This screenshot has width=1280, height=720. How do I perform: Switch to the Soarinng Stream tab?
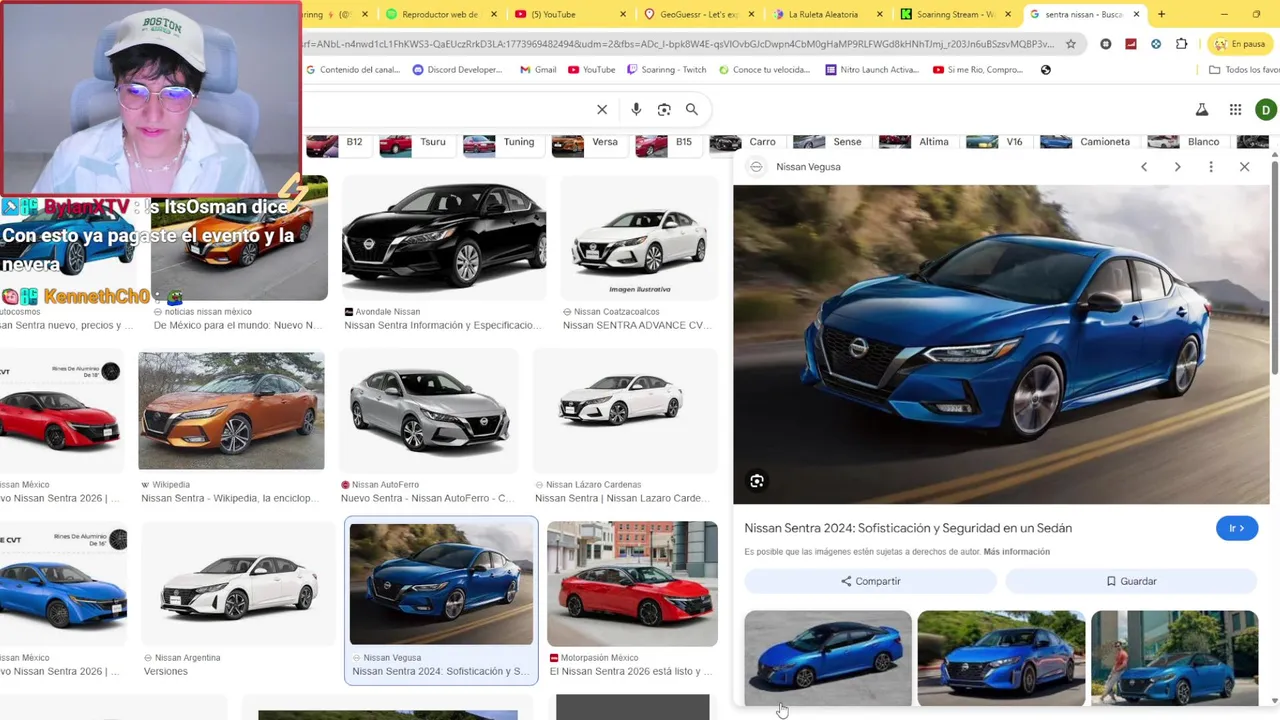pos(955,14)
